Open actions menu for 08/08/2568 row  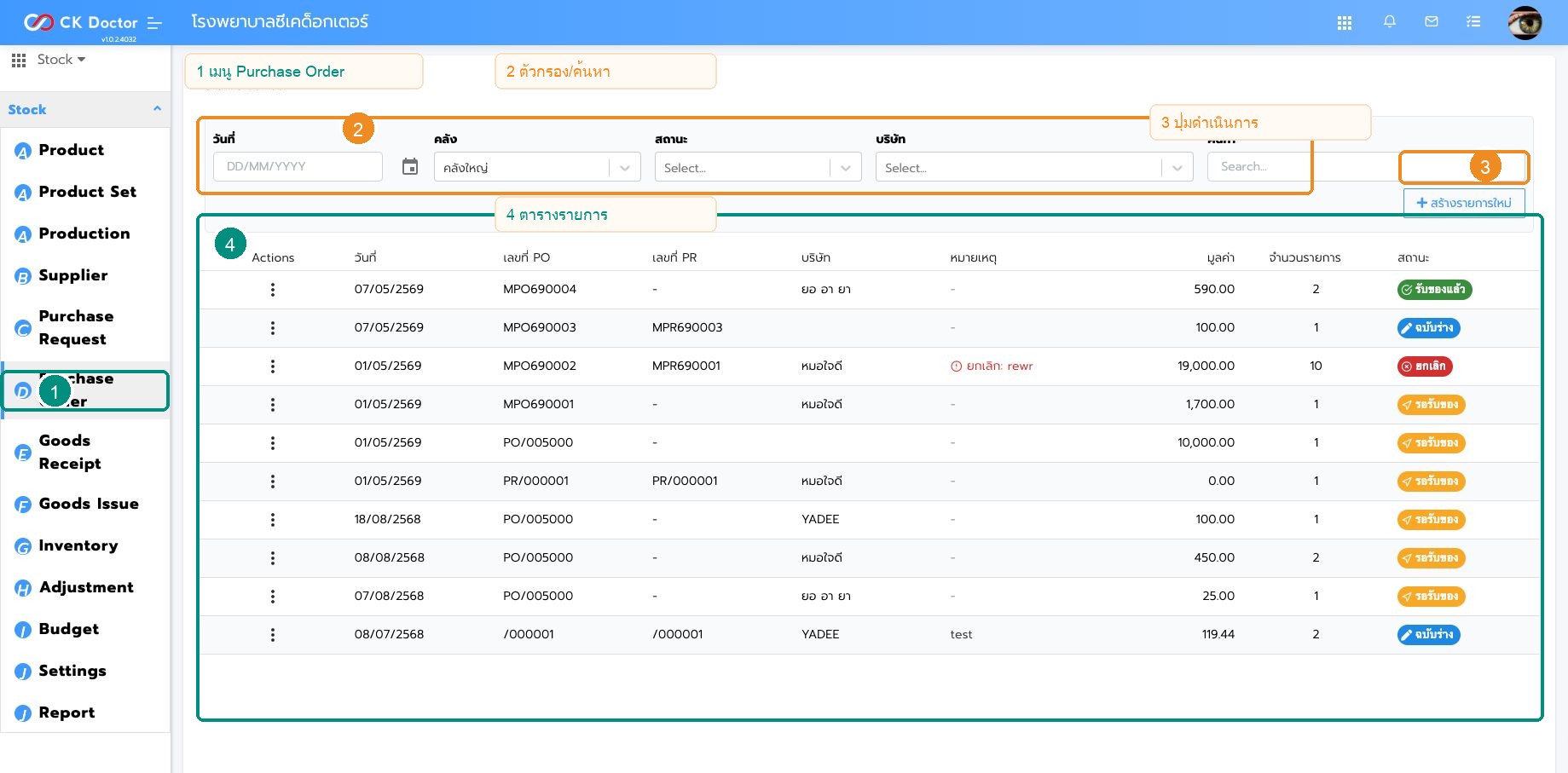pos(273,558)
